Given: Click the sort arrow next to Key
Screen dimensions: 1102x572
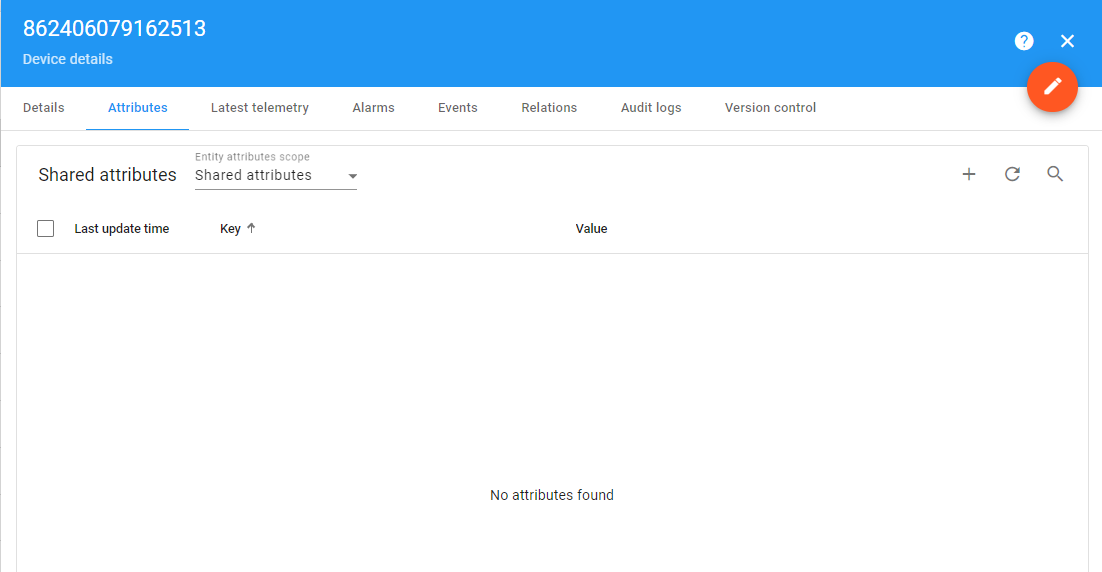Looking at the screenshot, I should click(251, 228).
